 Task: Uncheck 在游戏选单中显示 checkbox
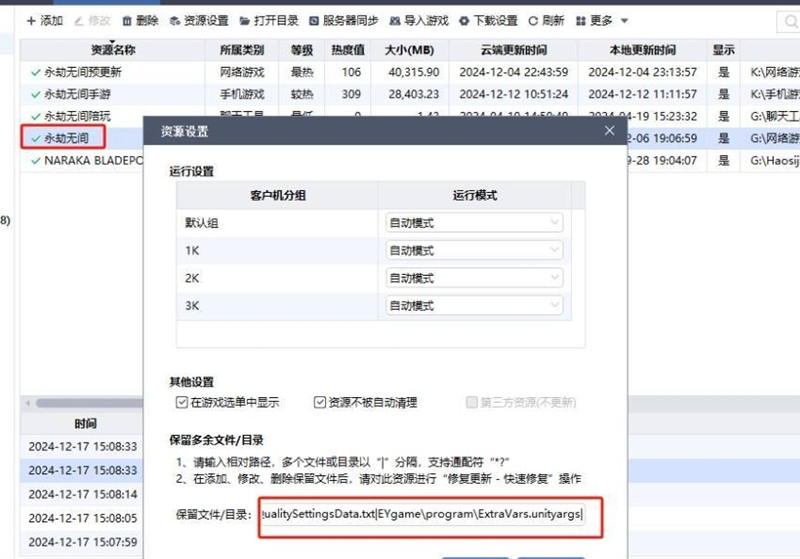coord(182,403)
